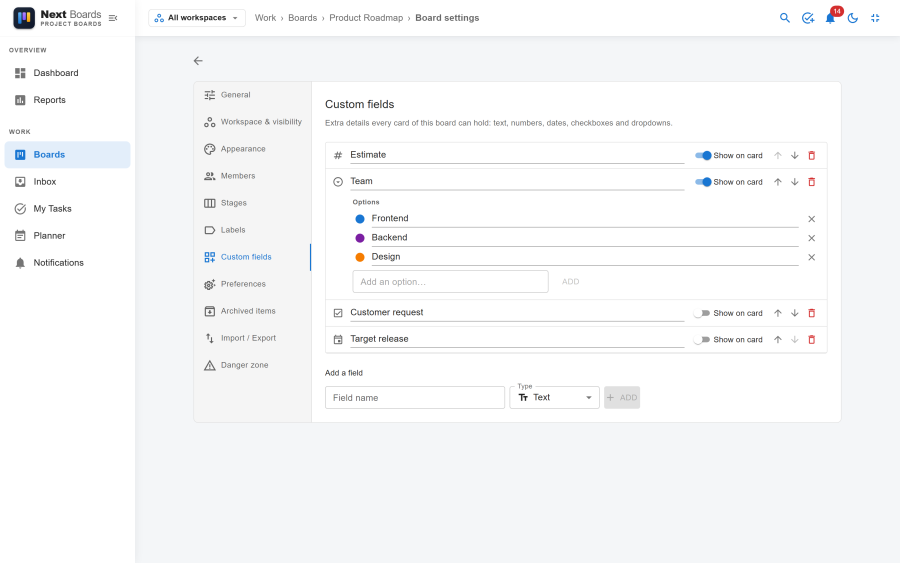Screen dimensions: 900x563
Task: Move Customer request field down
Action: pyautogui.click(x=794, y=313)
